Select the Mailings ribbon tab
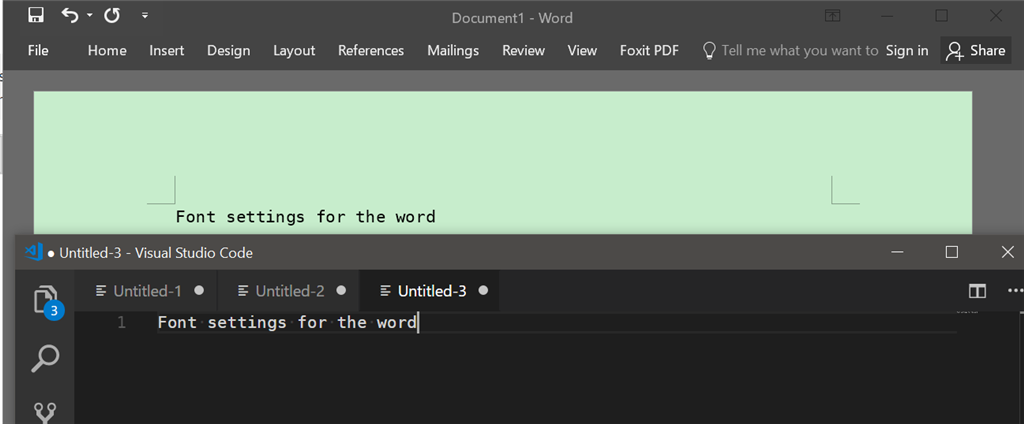Screen dimensions: 1024x424 point(453,50)
